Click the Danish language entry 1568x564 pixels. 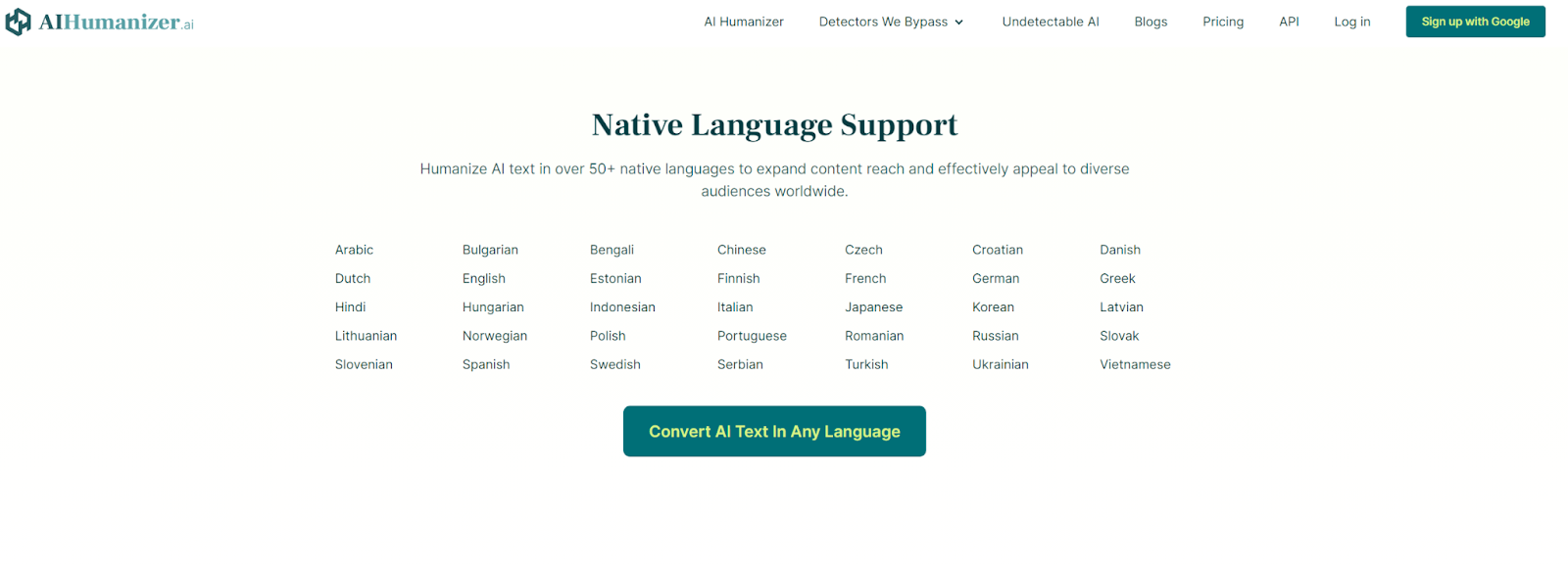point(1120,250)
